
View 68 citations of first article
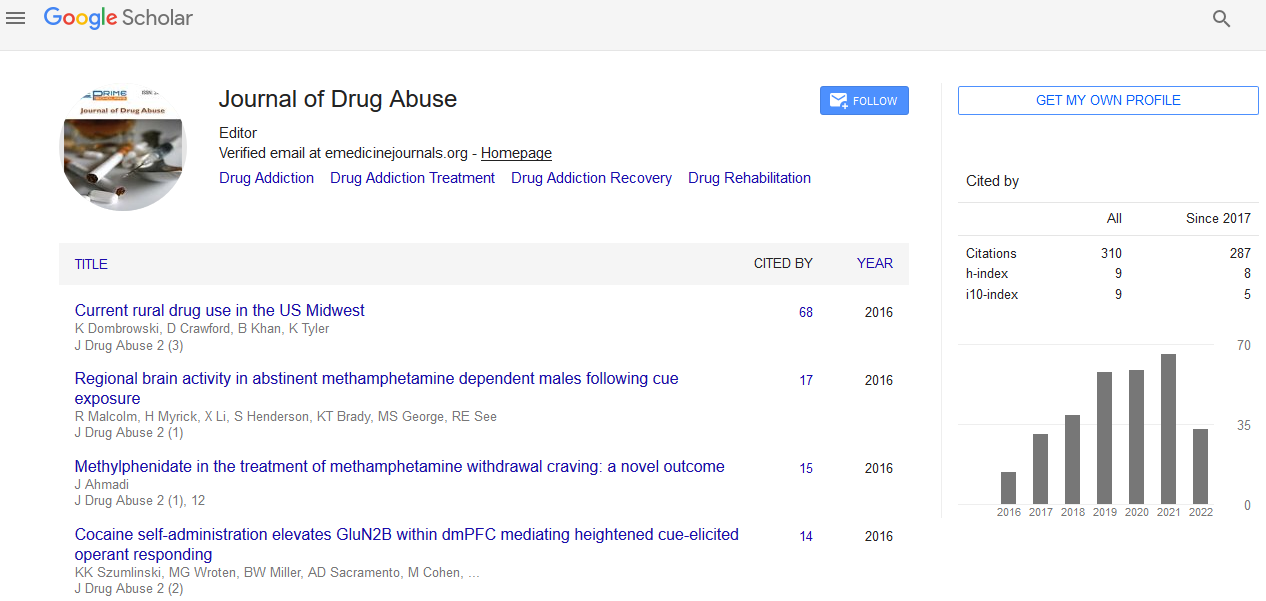click(x=805, y=313)
